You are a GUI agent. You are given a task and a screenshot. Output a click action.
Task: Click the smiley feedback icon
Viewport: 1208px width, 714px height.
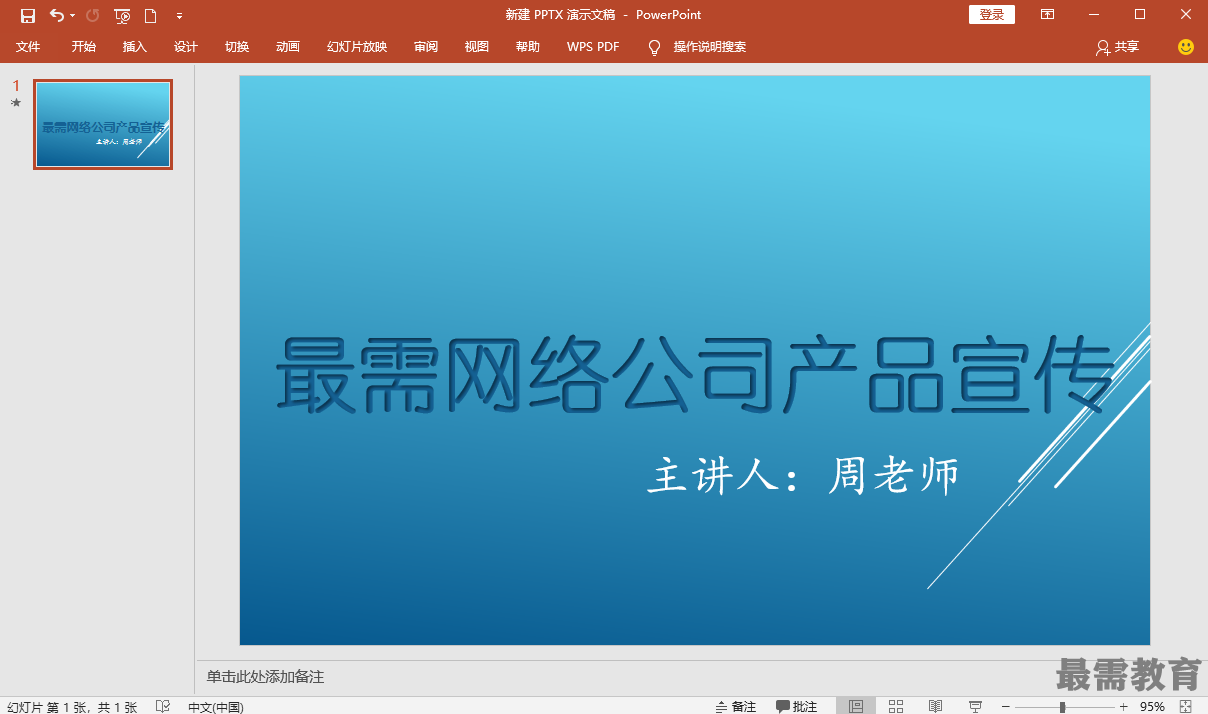[x=1186, y=47]
